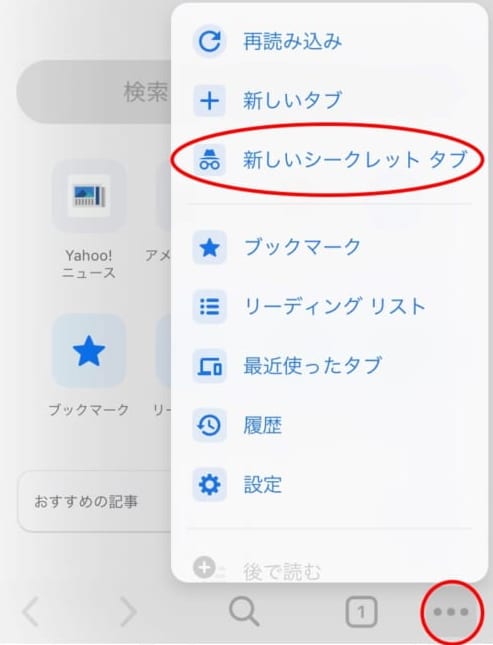
Task: Tap the magnifier search icon in bottom bar
Action: point(244,612)
